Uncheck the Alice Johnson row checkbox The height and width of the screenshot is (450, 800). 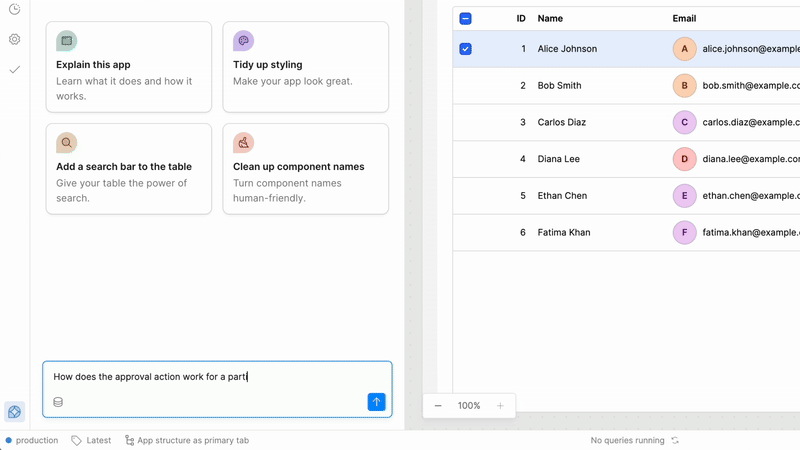click(x=465, y=49)
